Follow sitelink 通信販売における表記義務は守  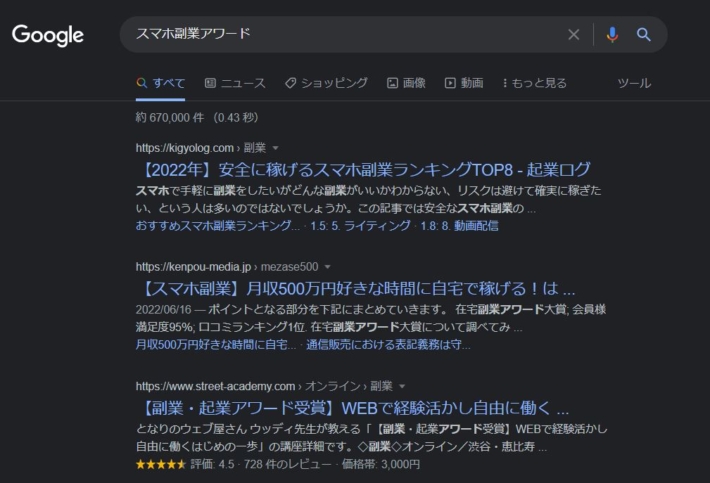coord(389,345)
